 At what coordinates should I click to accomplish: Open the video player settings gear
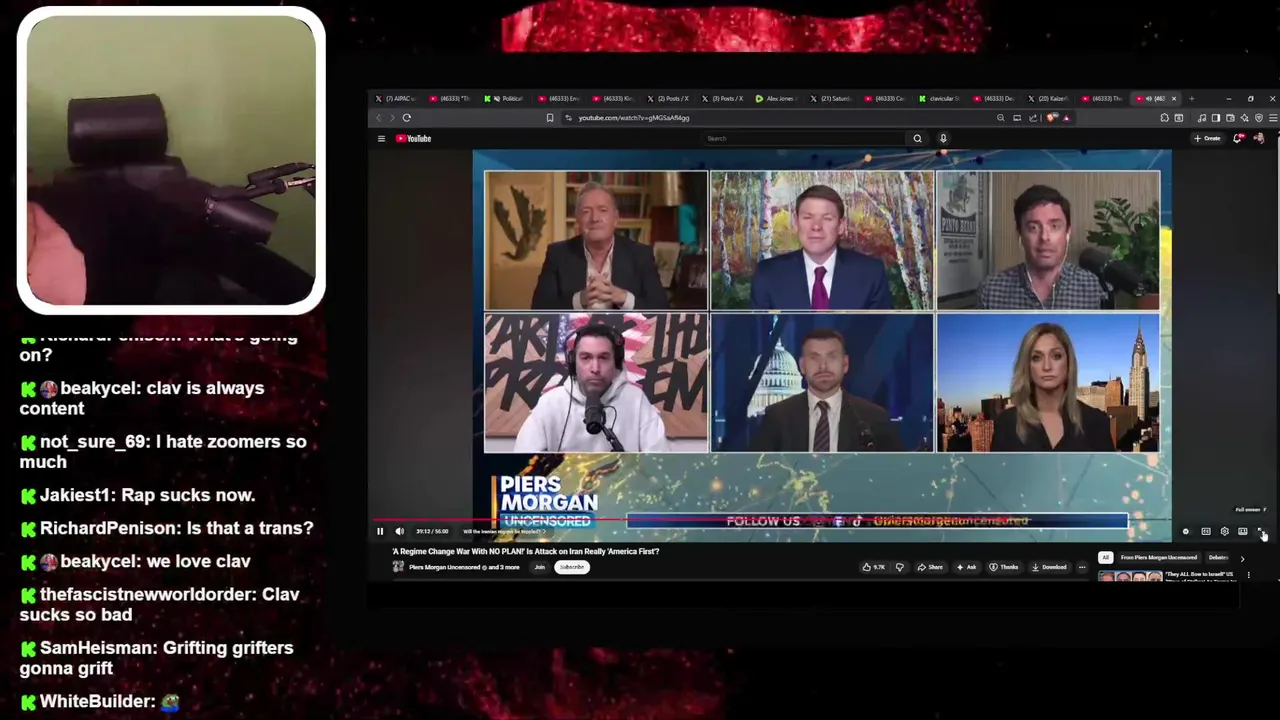tap(1224, 531)
